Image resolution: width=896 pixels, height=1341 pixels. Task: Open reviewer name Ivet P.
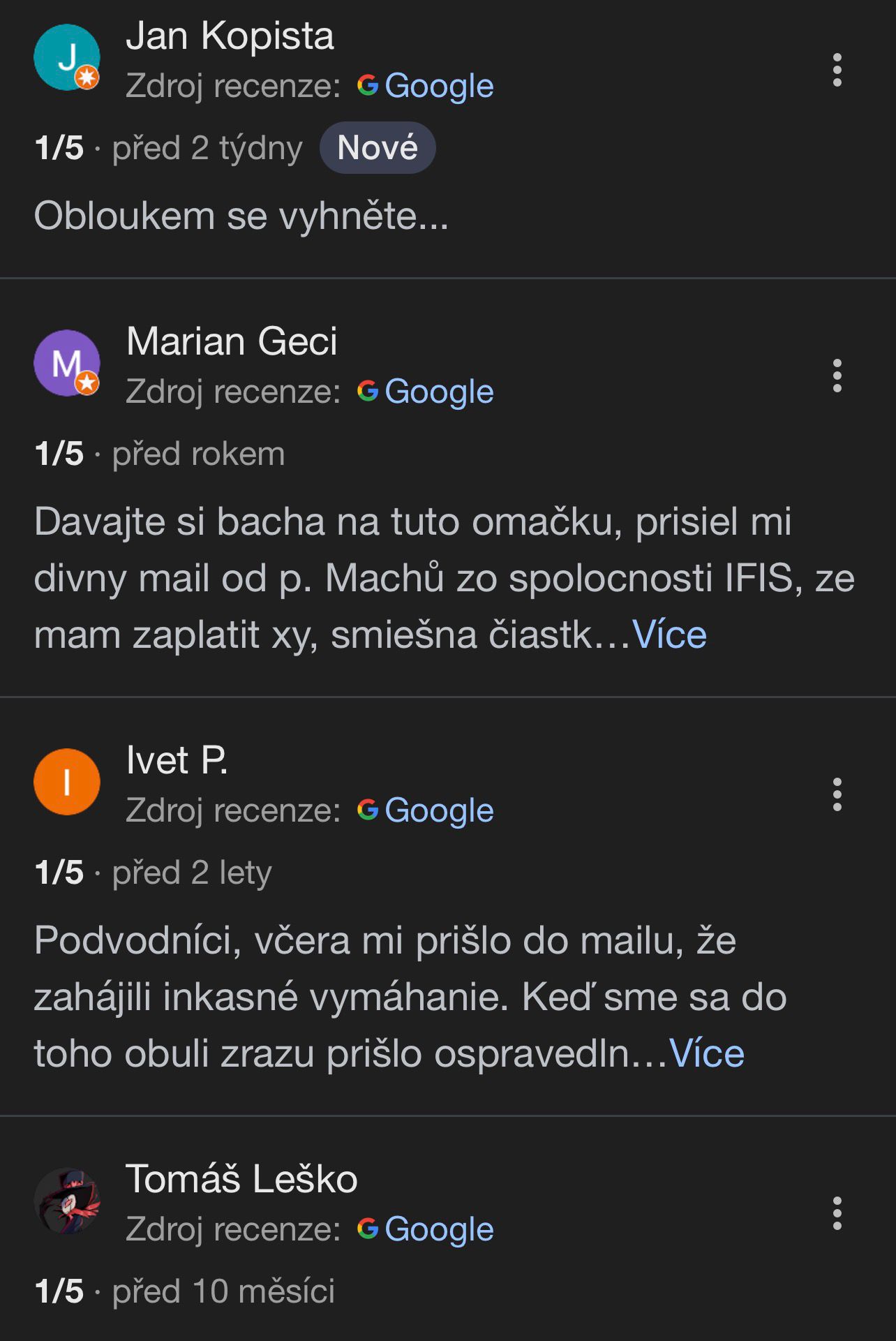[177, 760]
